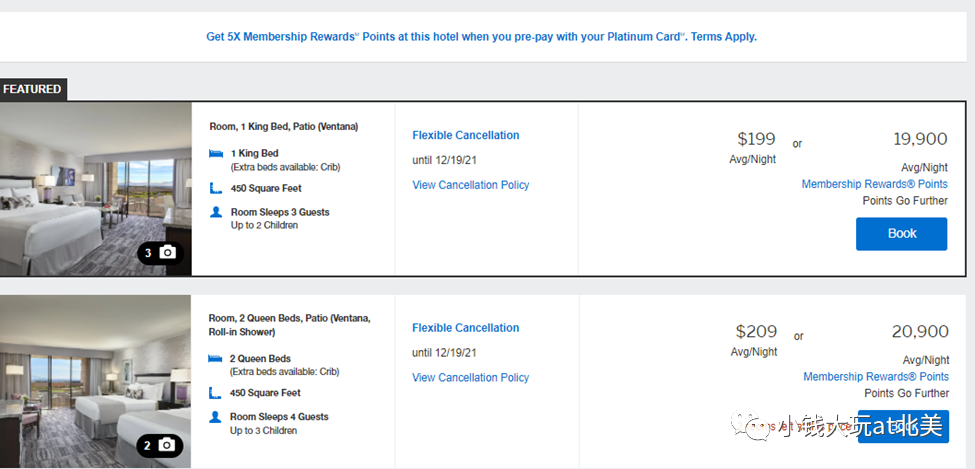Viewport: 975px width, 469px height.
Task: Click guest icon beside Room Sleeps 4 Guests
Action: click(x=216, y=417)
